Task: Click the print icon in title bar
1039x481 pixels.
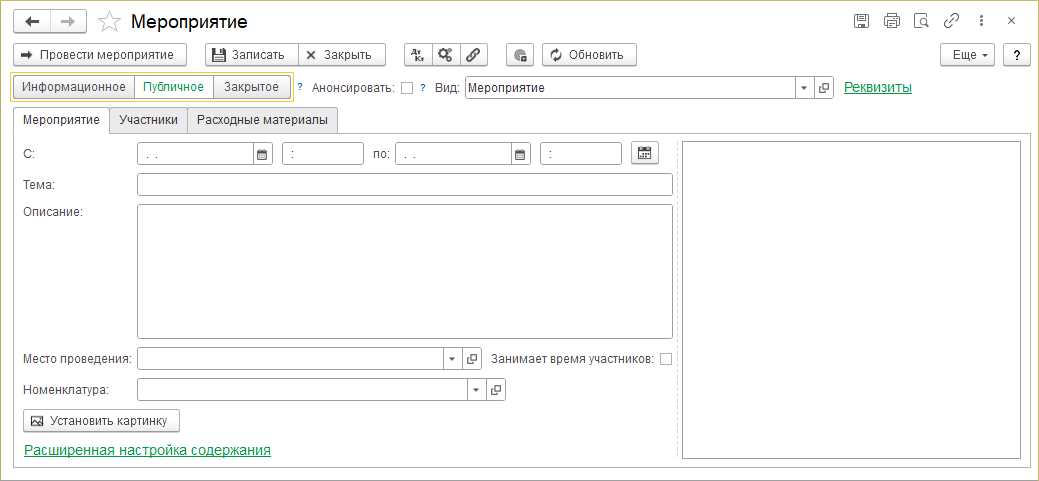Action: [892, 21]
